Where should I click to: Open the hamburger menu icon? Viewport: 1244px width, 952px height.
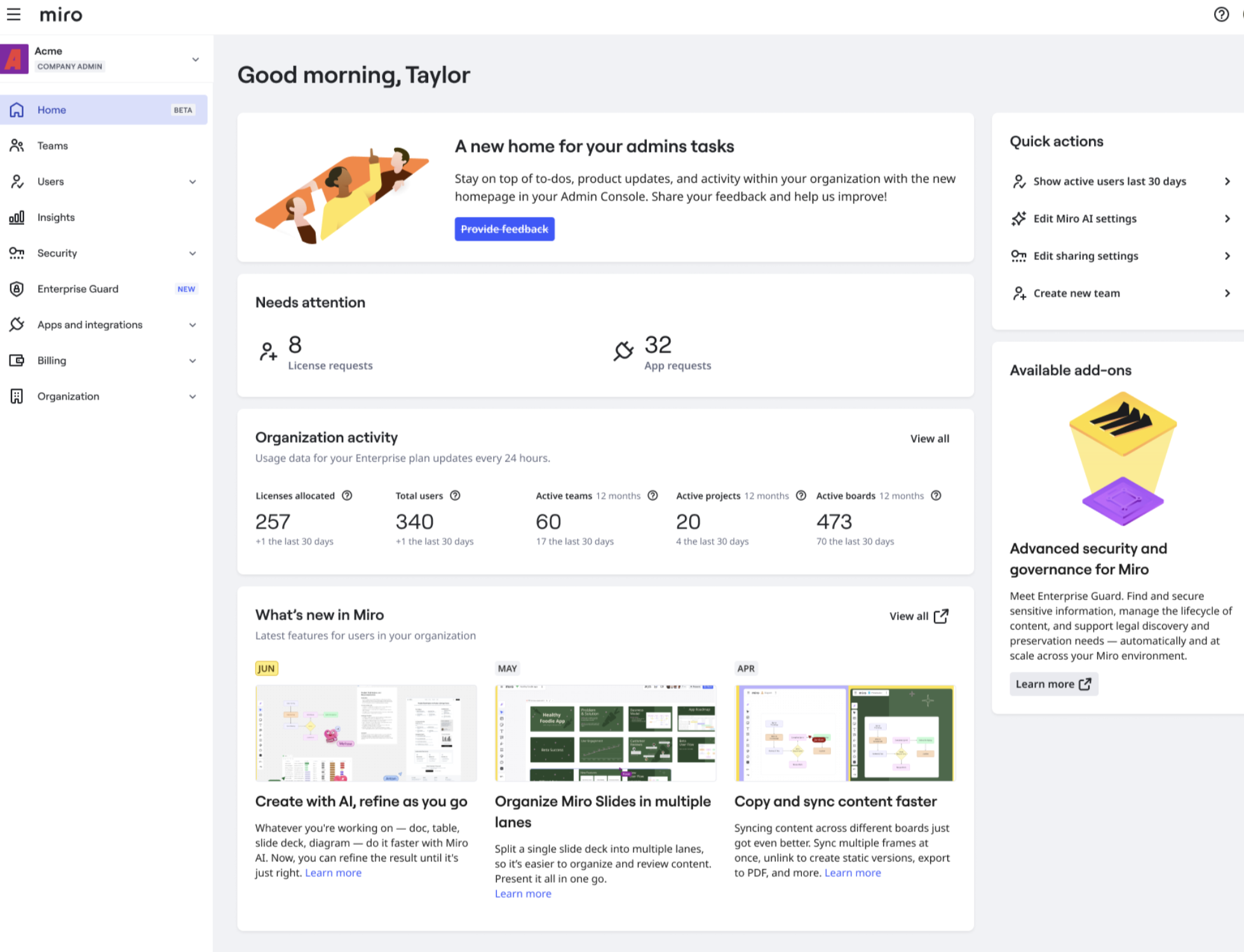[13, 15]
